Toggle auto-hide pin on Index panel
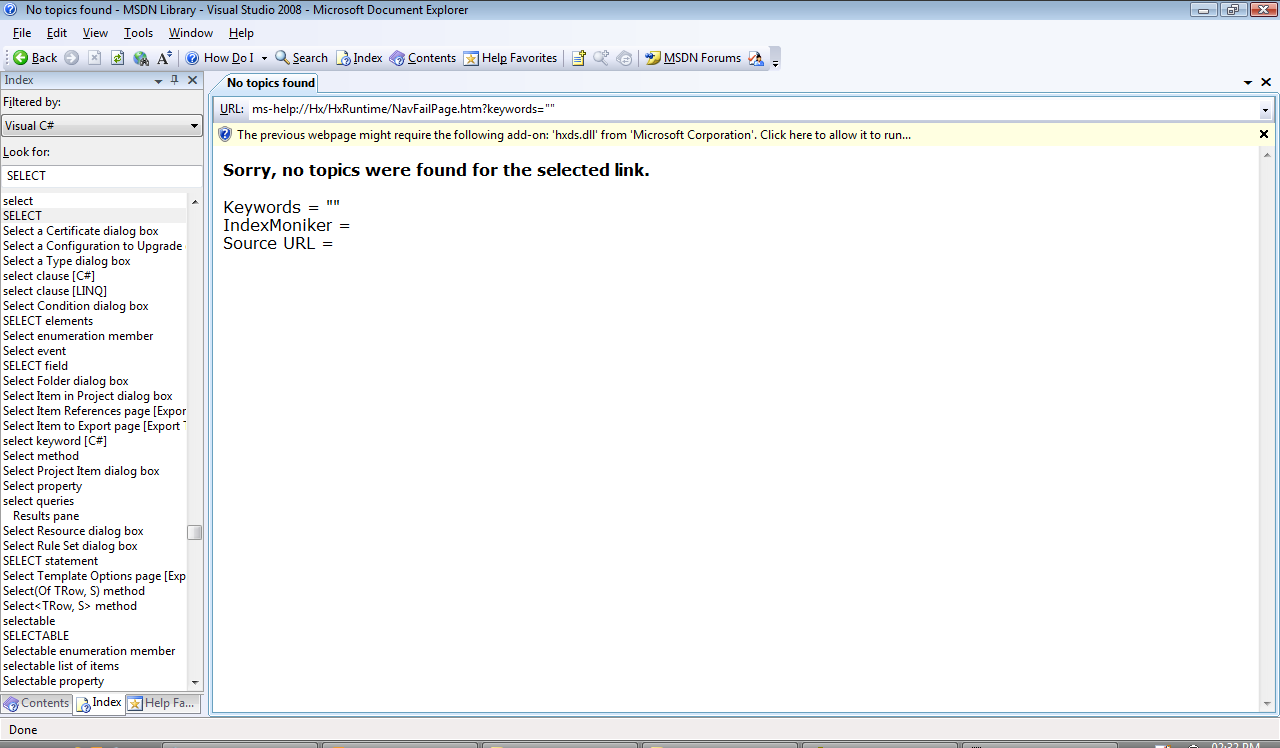This screenshot has height=748, width=1280. (x=174, y=80)
